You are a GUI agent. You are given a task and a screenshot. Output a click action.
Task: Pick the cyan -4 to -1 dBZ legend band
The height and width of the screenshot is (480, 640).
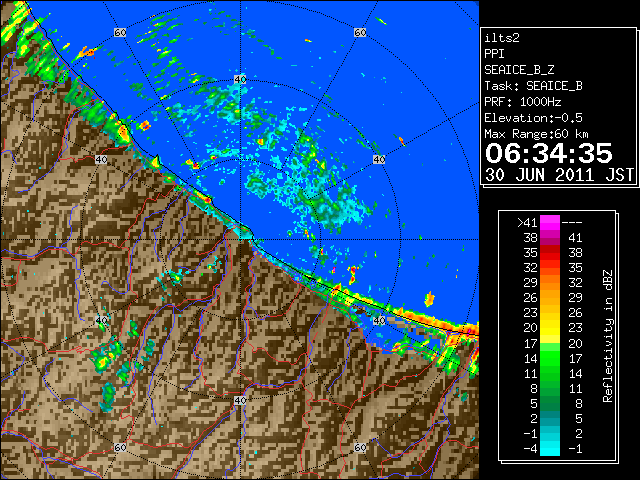550,448
